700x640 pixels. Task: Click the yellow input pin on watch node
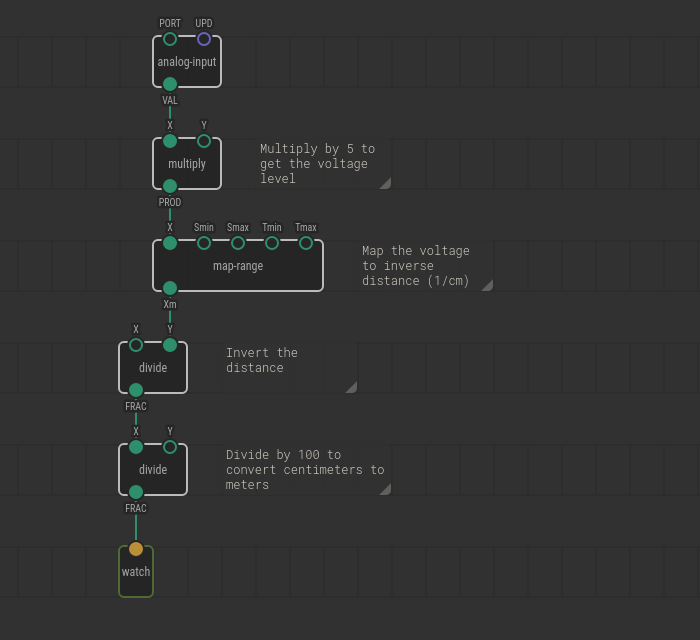click(136, 549)
